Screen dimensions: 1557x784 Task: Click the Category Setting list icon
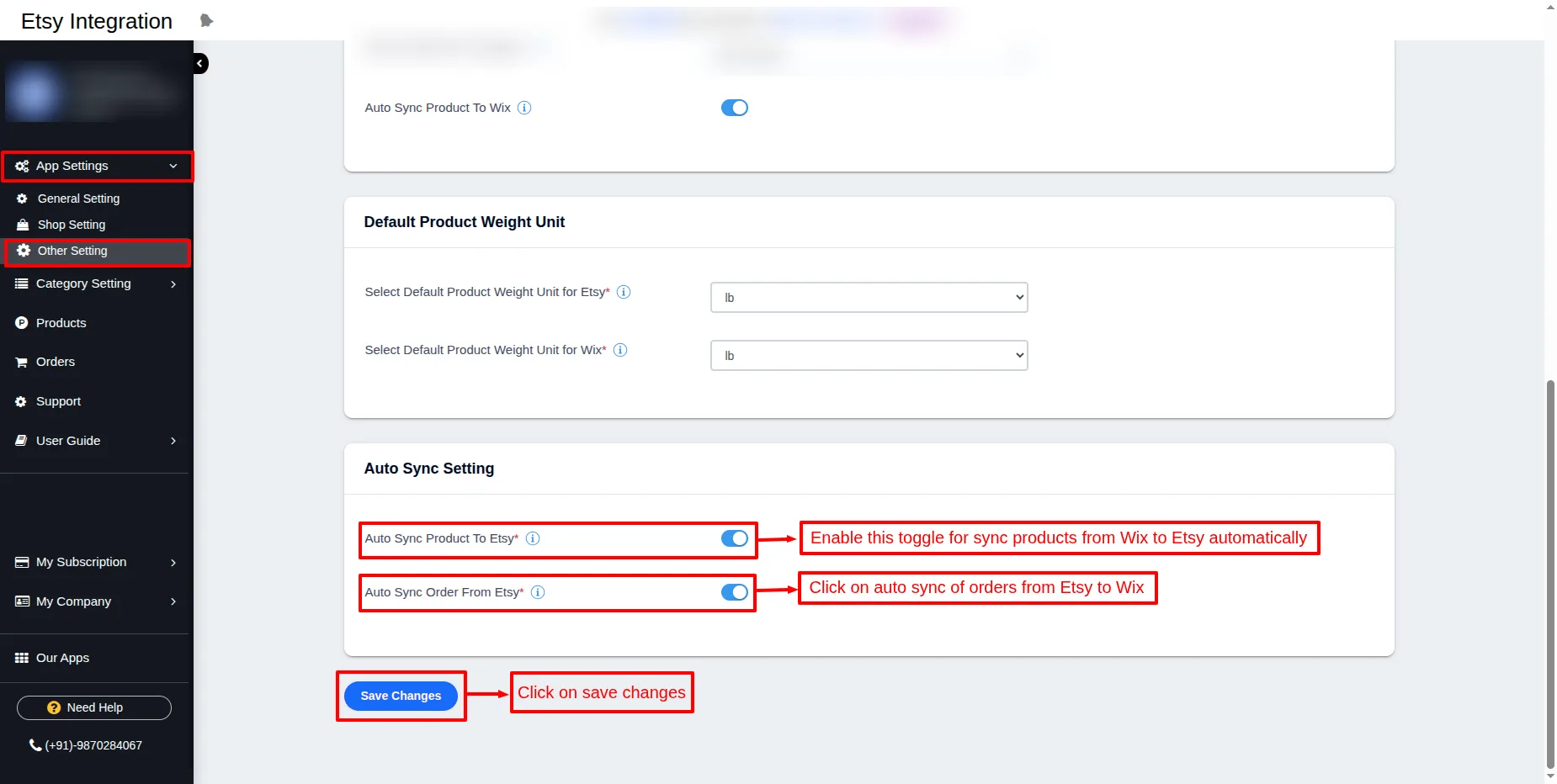[x=22, y=283]
